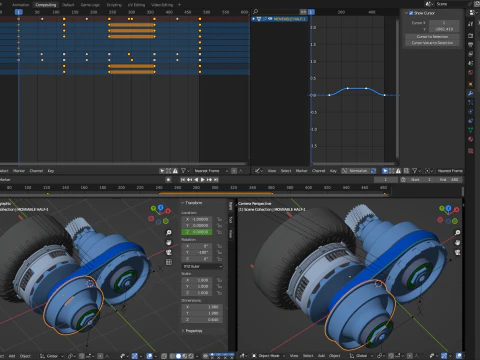
Task: Click the Rotation Y field in Transform panel
Action: click(x=197, y=253)
